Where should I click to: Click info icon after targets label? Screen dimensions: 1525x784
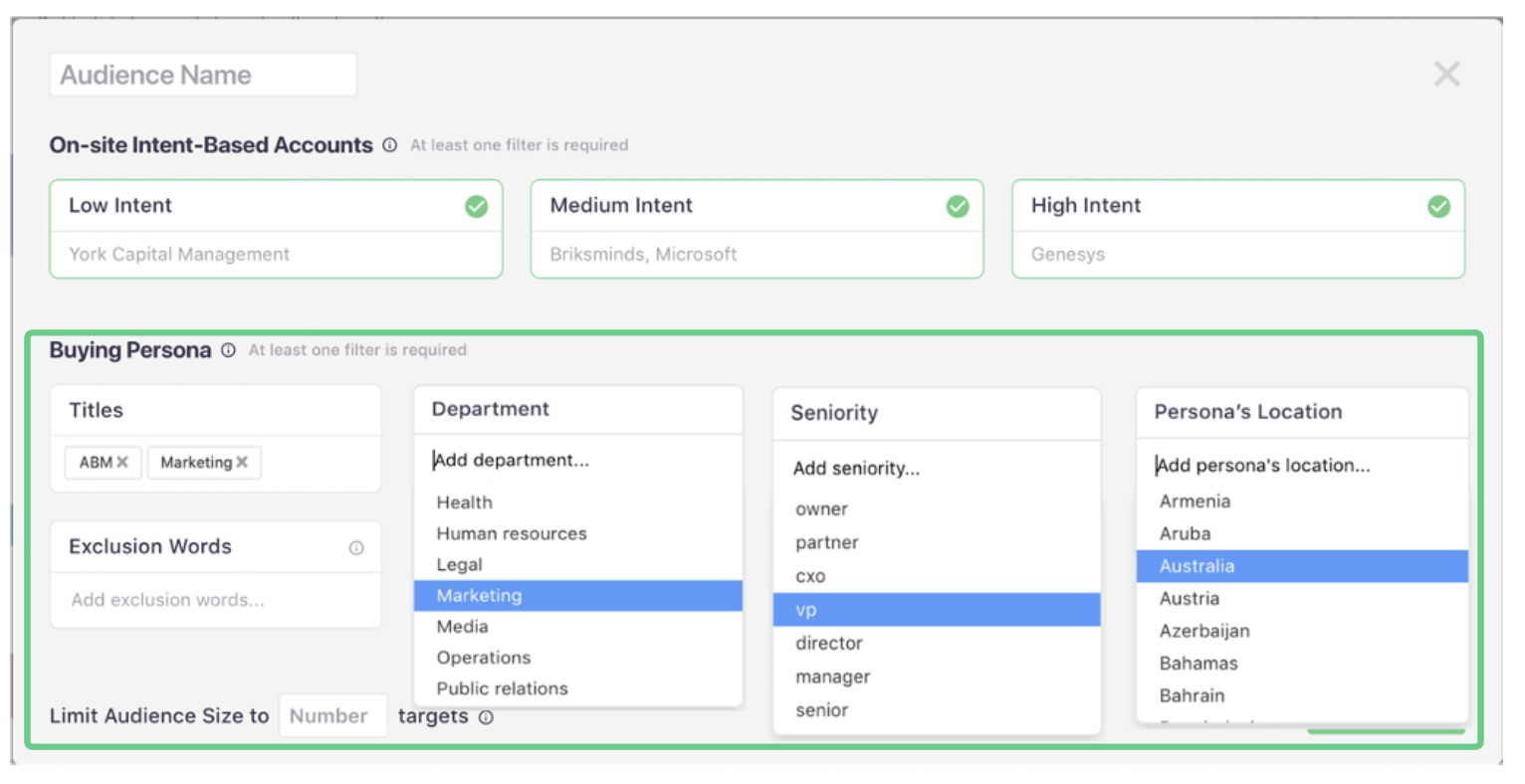[486, 717]
